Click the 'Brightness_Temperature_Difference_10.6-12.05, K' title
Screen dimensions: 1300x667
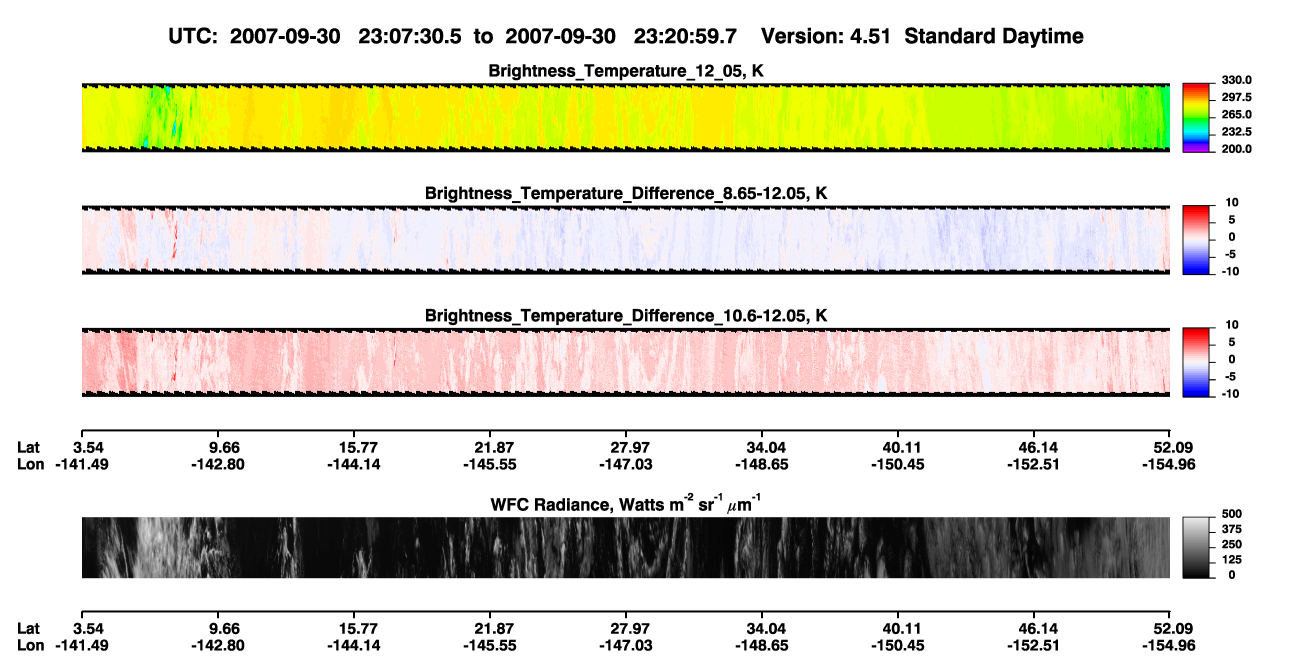[626, 315]
